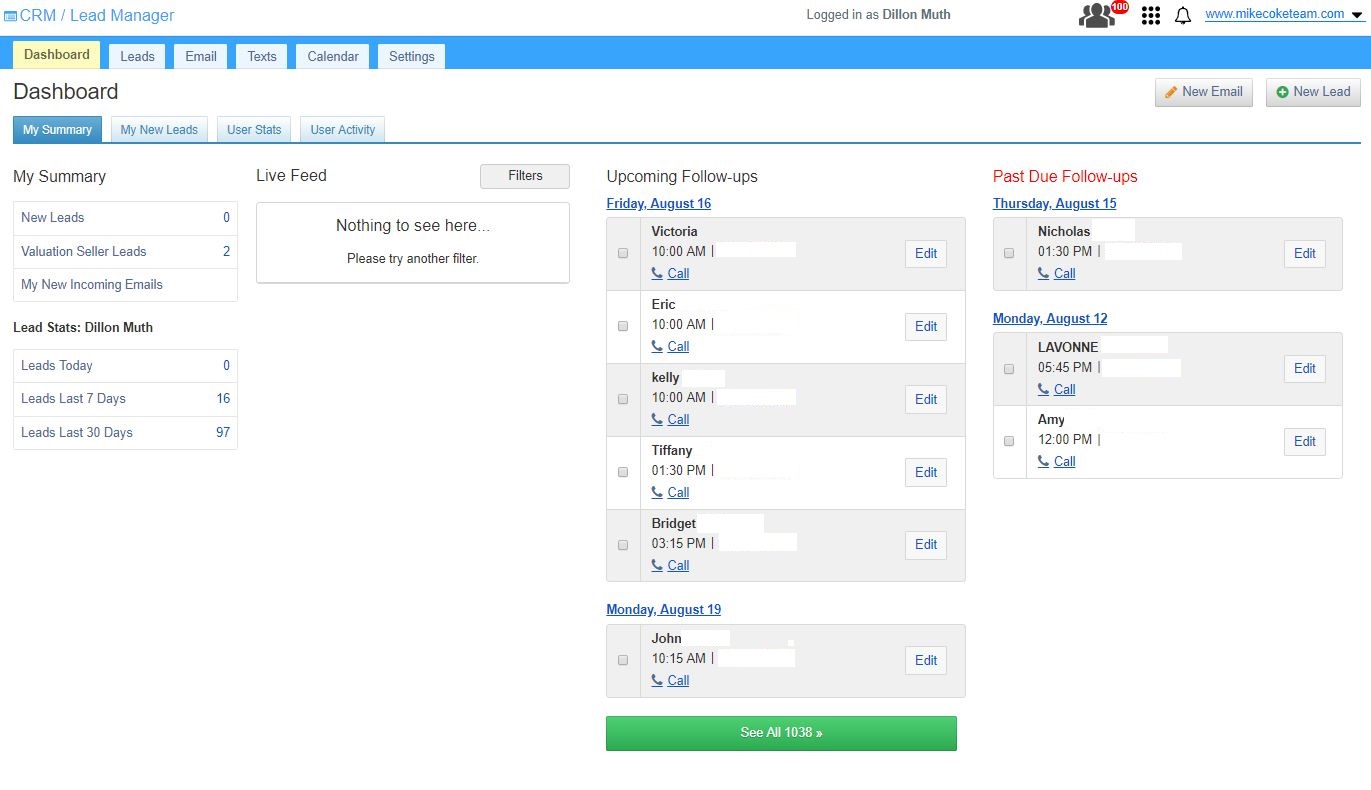Open the Thursday, August 15 date link
Screen dimensions: 1371x790
(1055, 204)
